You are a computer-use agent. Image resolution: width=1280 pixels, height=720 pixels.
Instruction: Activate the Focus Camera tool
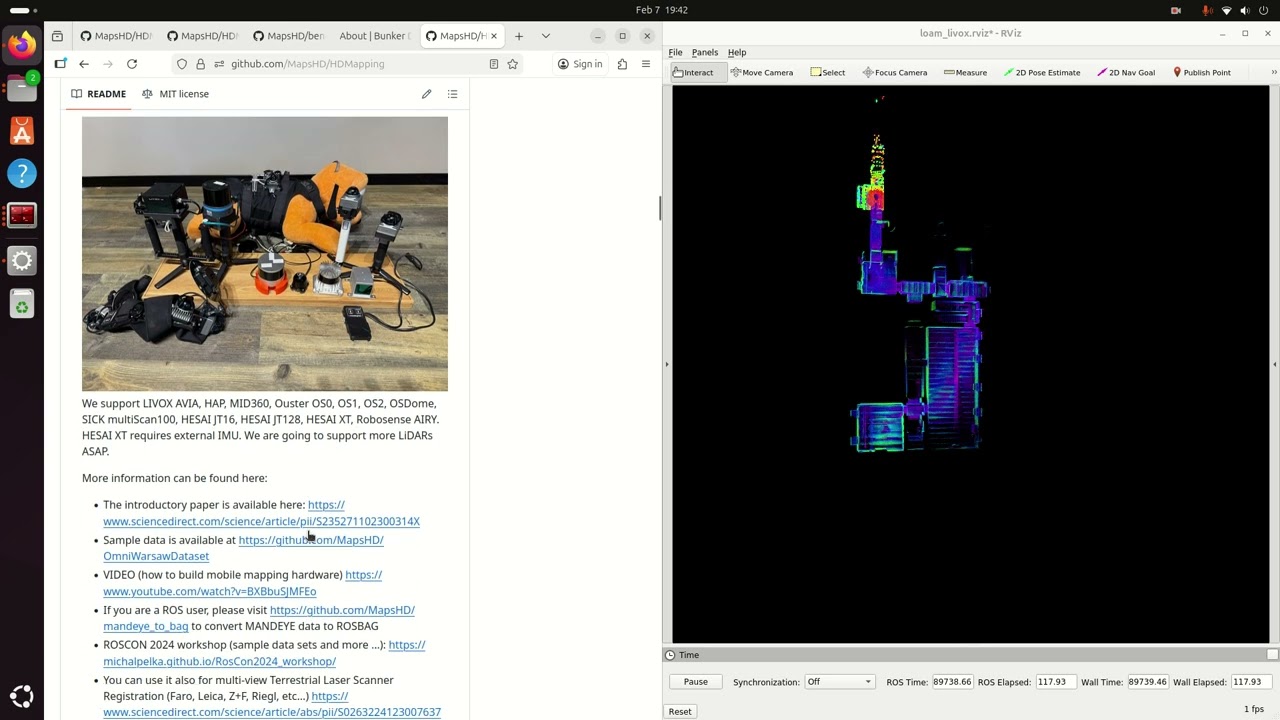895,72
